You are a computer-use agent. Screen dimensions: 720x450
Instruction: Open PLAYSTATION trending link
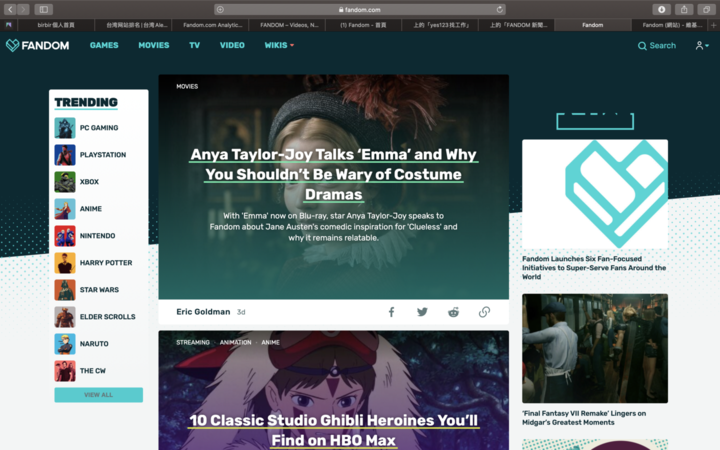tap(103, 155)
